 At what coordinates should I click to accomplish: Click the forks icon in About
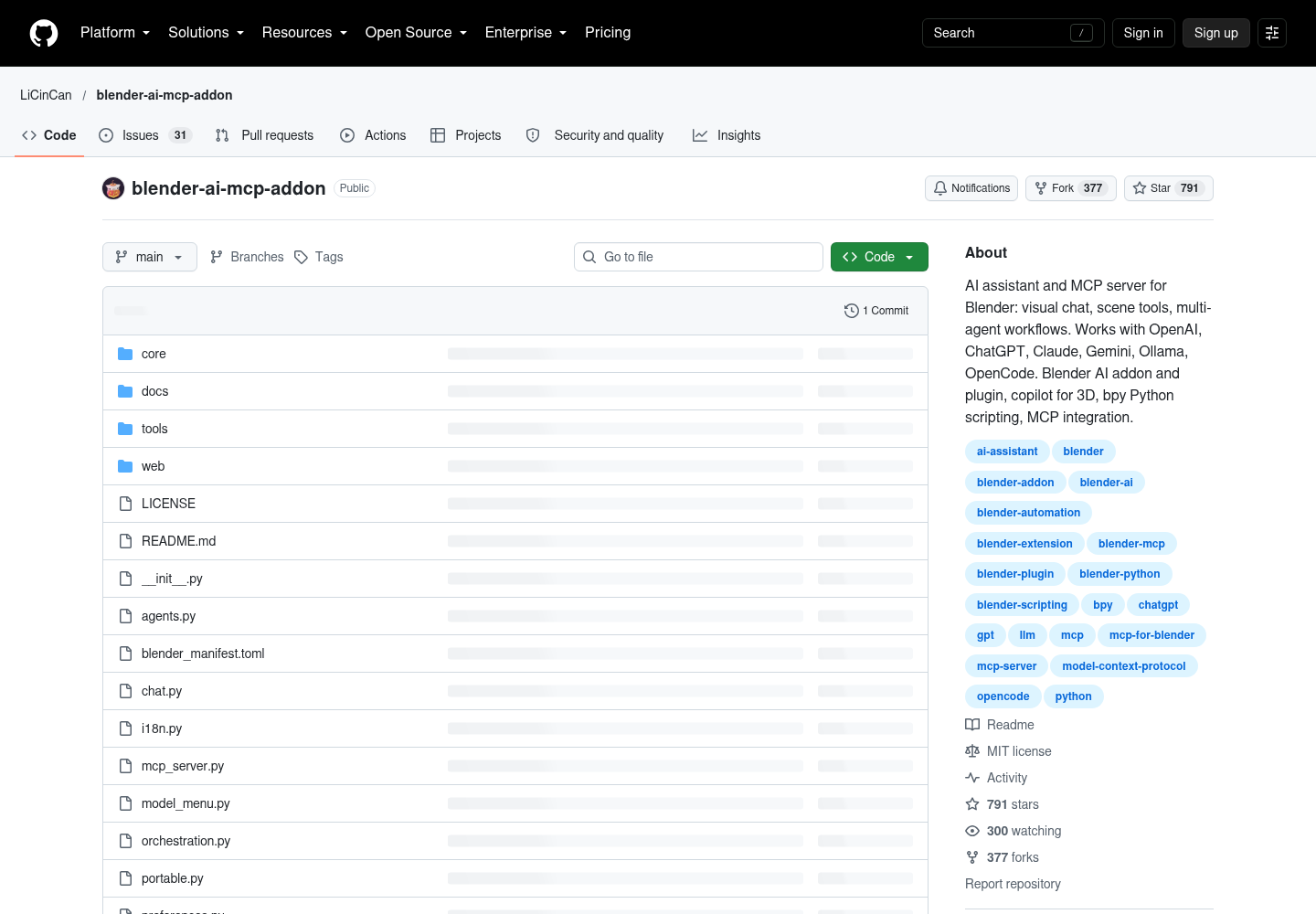tap(972, 857)
